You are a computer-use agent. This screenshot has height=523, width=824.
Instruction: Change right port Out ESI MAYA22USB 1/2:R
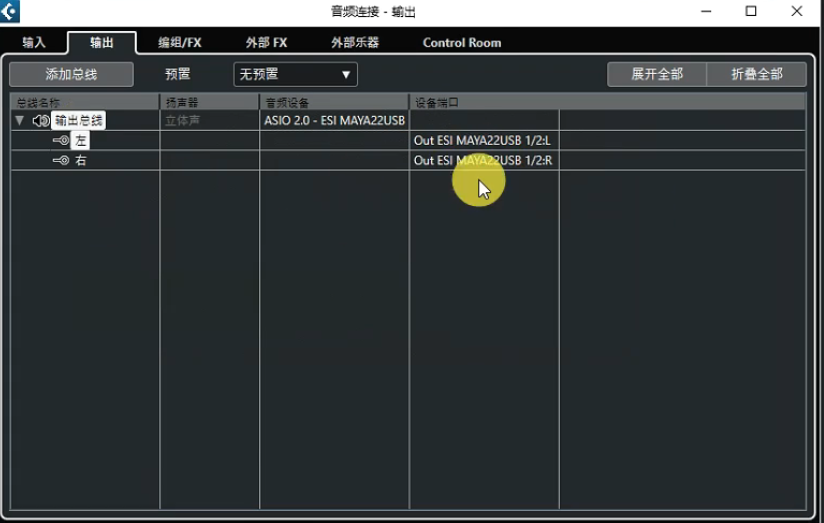482,160
